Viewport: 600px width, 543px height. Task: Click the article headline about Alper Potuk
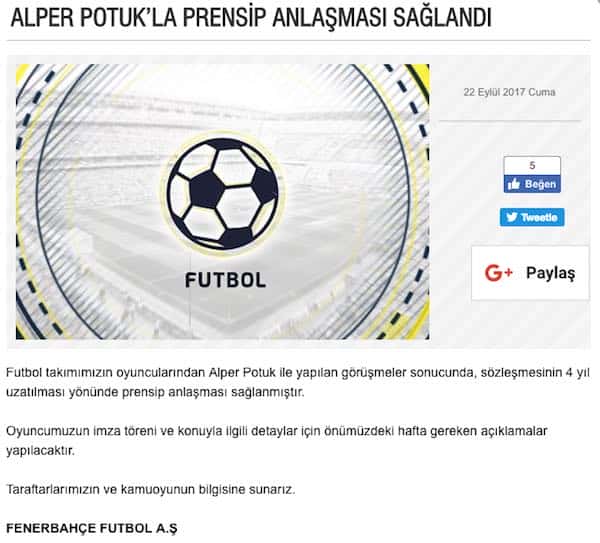tap(251, 17)
